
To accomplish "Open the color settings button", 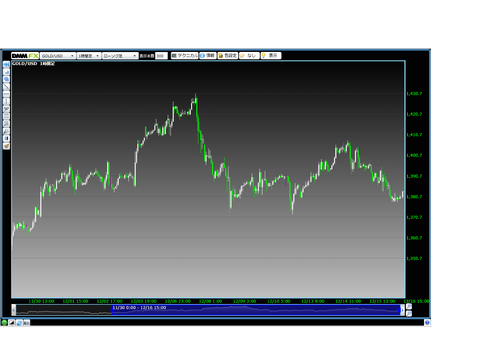I will [x=228, y=56].
